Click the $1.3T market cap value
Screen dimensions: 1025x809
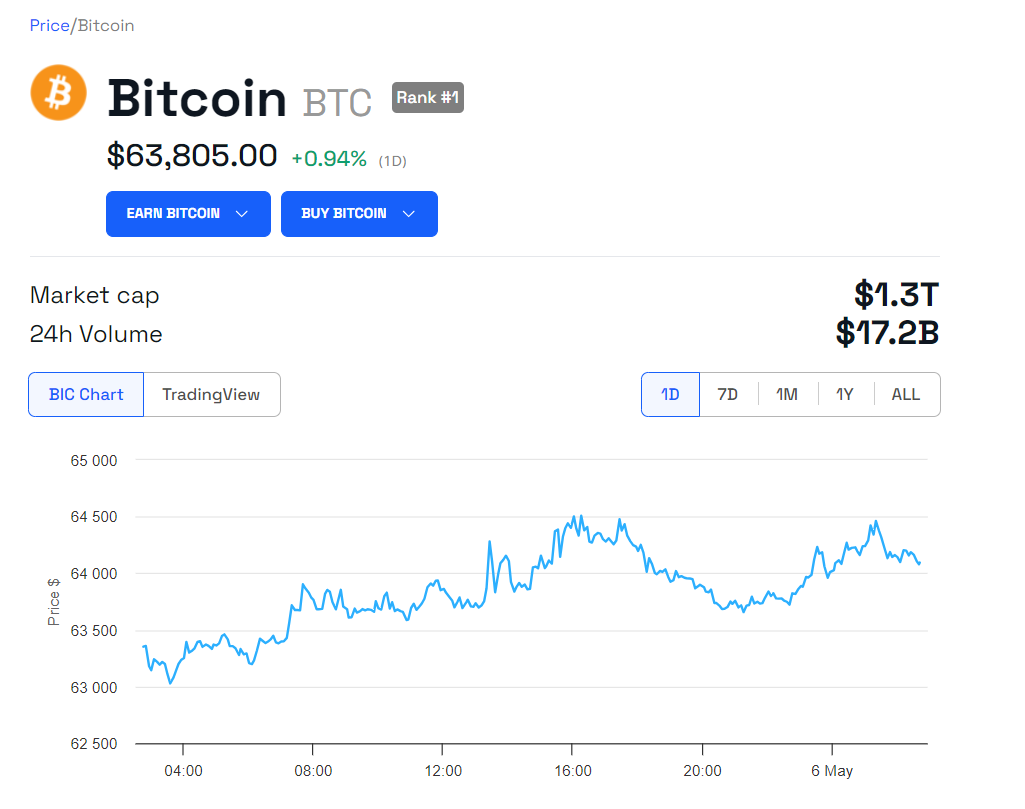pos(896,295)
